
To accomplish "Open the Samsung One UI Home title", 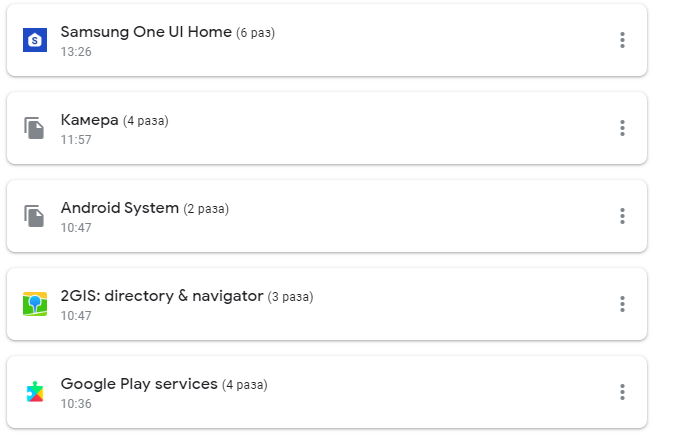I will (x=146, y=32).
